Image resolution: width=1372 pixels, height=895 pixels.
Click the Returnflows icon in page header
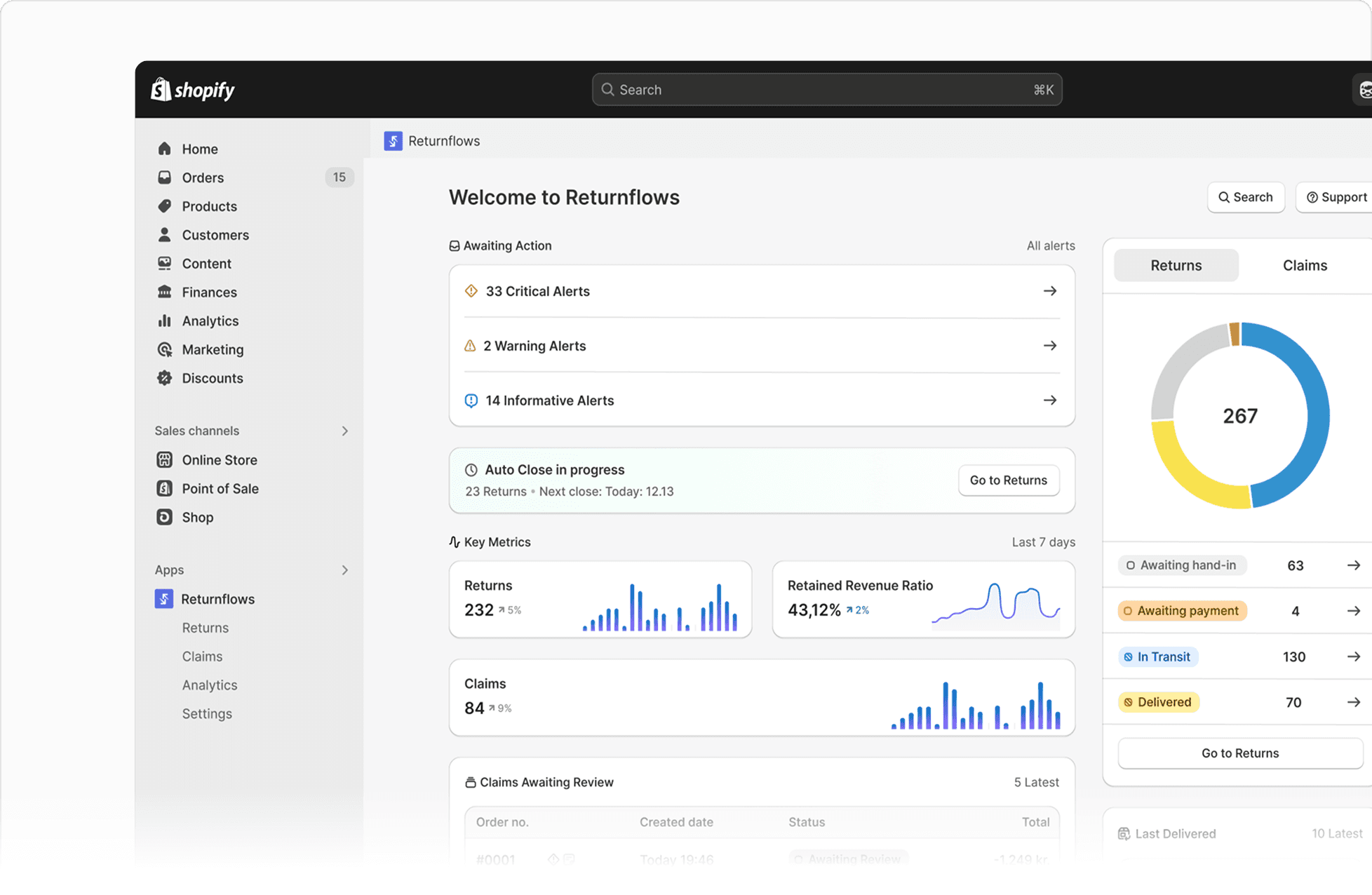pyautogui.click(x=394, y=141)
